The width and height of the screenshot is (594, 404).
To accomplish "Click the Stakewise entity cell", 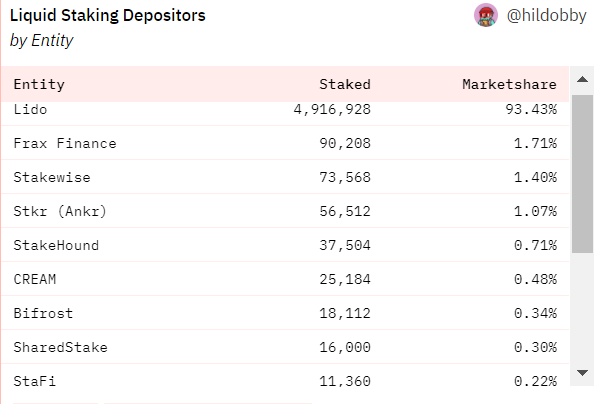I will [x=52, y=177].
